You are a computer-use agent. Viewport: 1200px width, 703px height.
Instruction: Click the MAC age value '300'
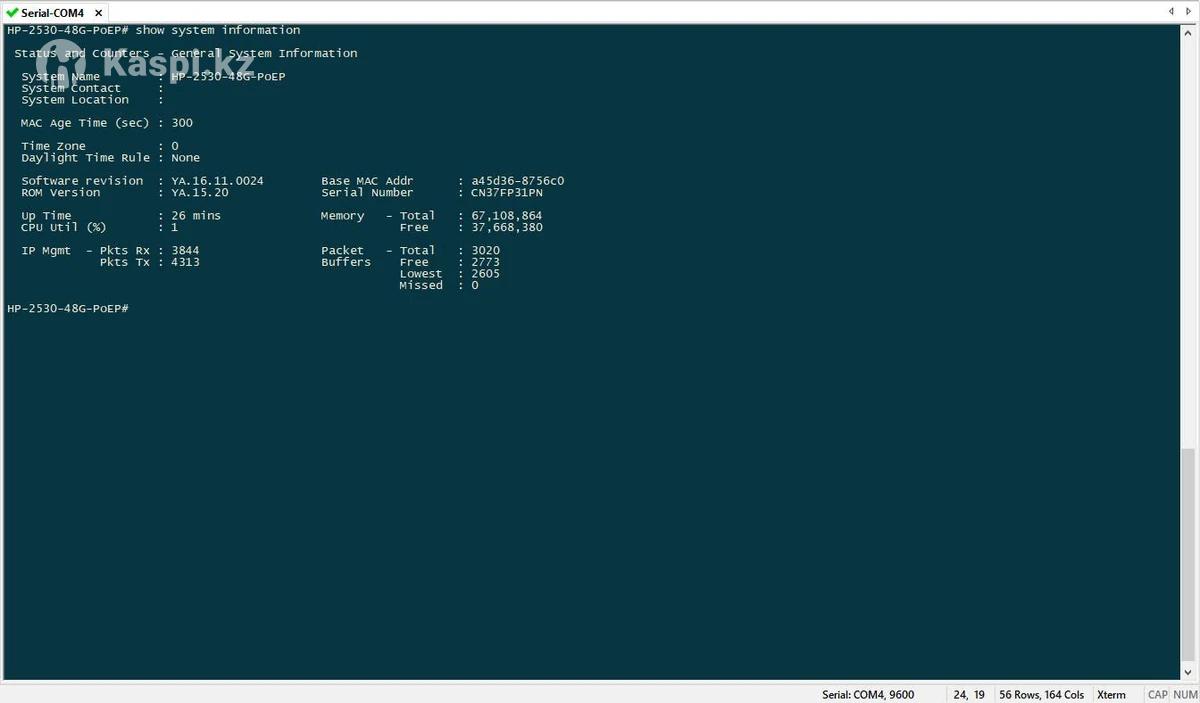182,123
